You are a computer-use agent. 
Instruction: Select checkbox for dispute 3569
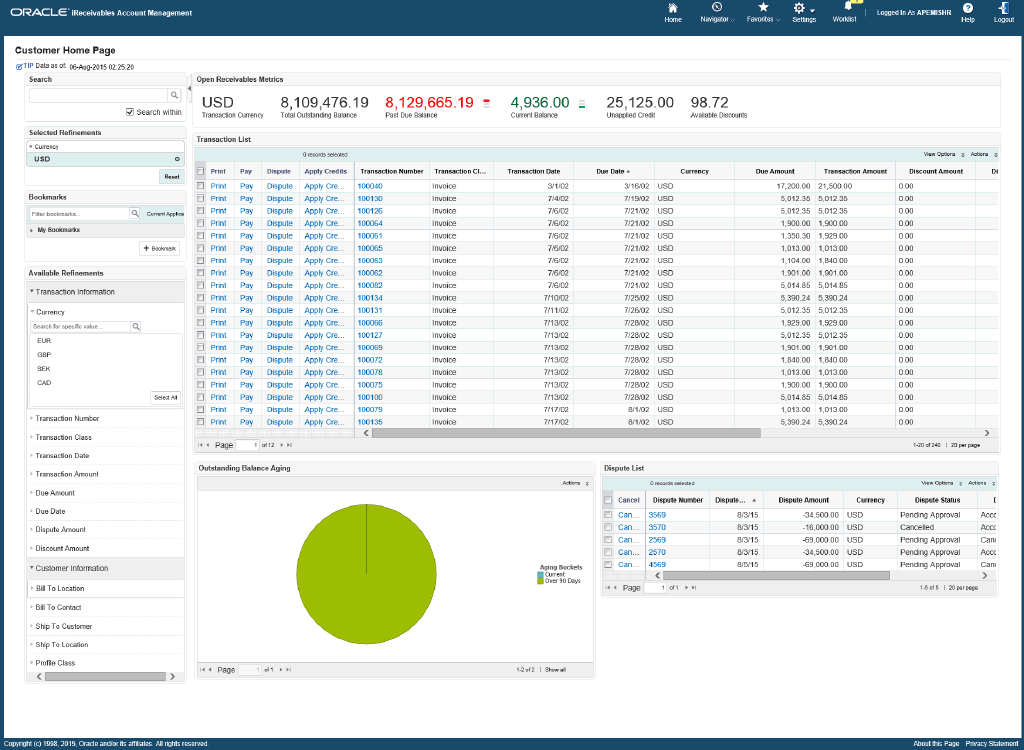pos(608,515)
